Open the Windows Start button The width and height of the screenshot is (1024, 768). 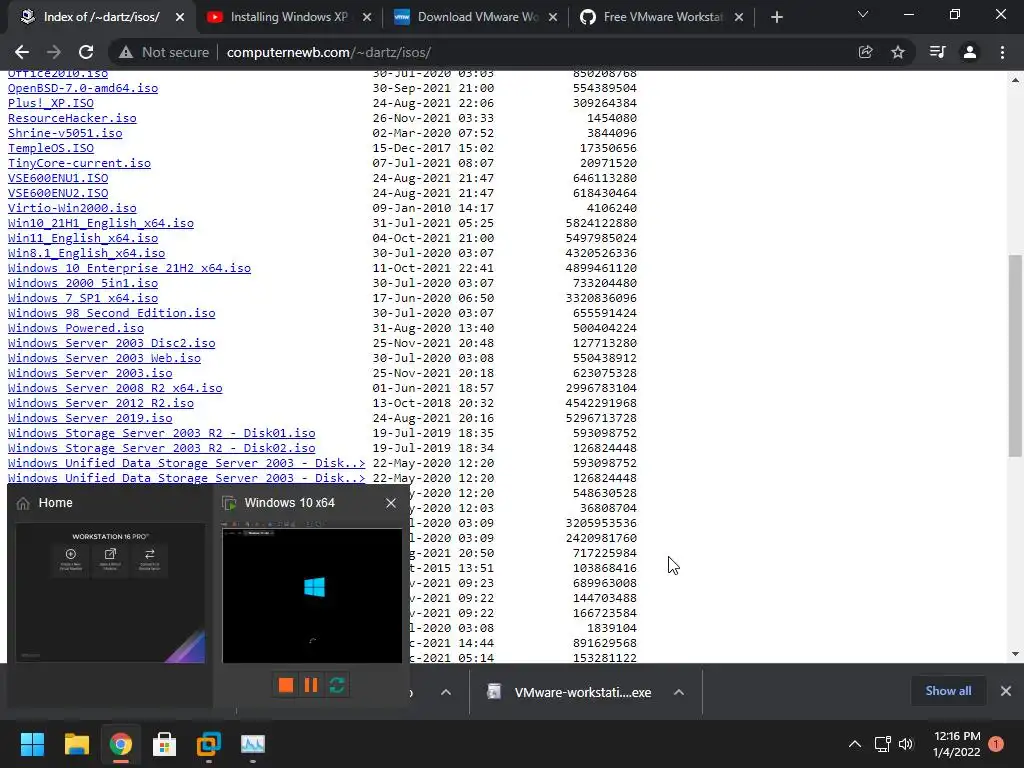click(32, 744)
